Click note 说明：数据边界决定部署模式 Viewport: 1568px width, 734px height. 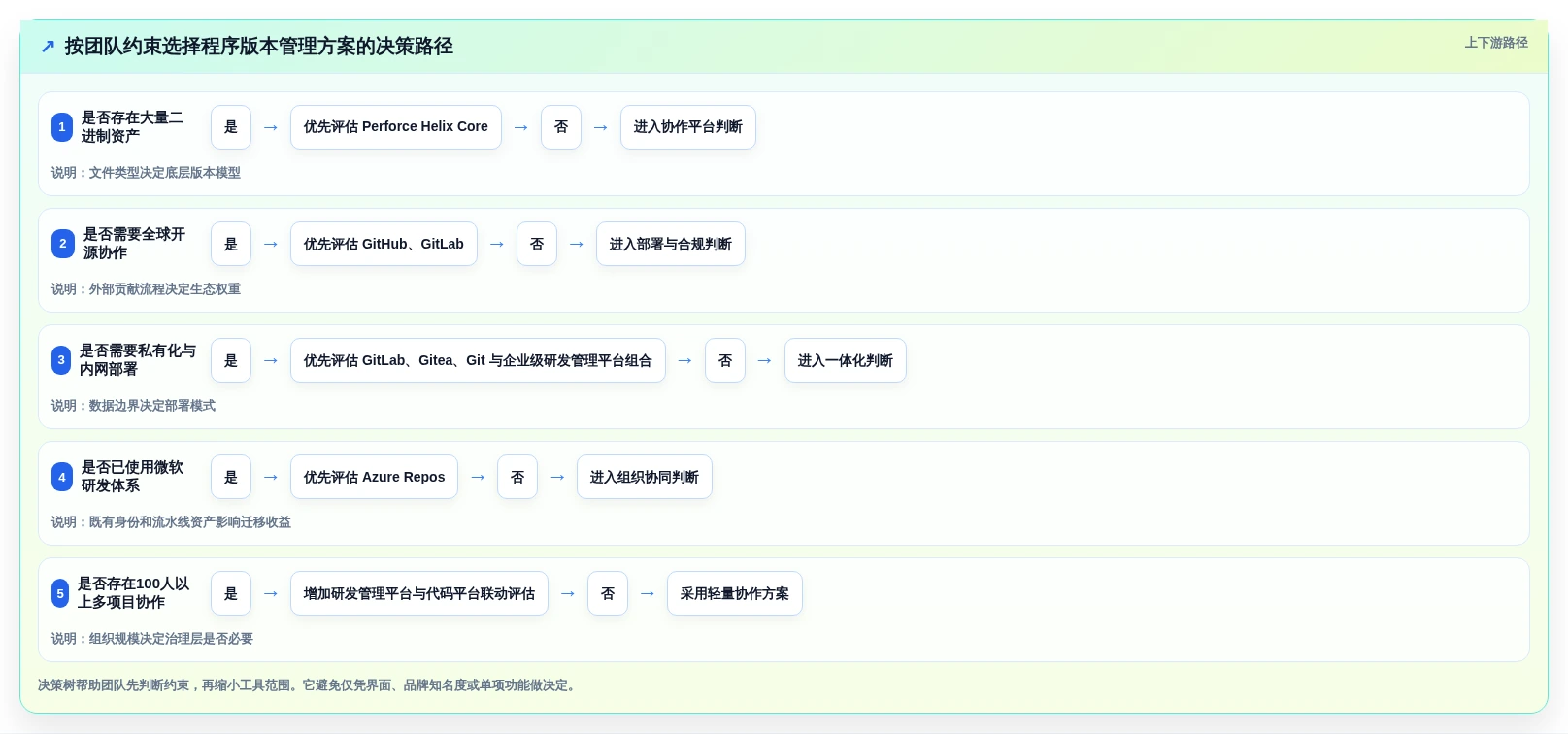tap(133, 406)
